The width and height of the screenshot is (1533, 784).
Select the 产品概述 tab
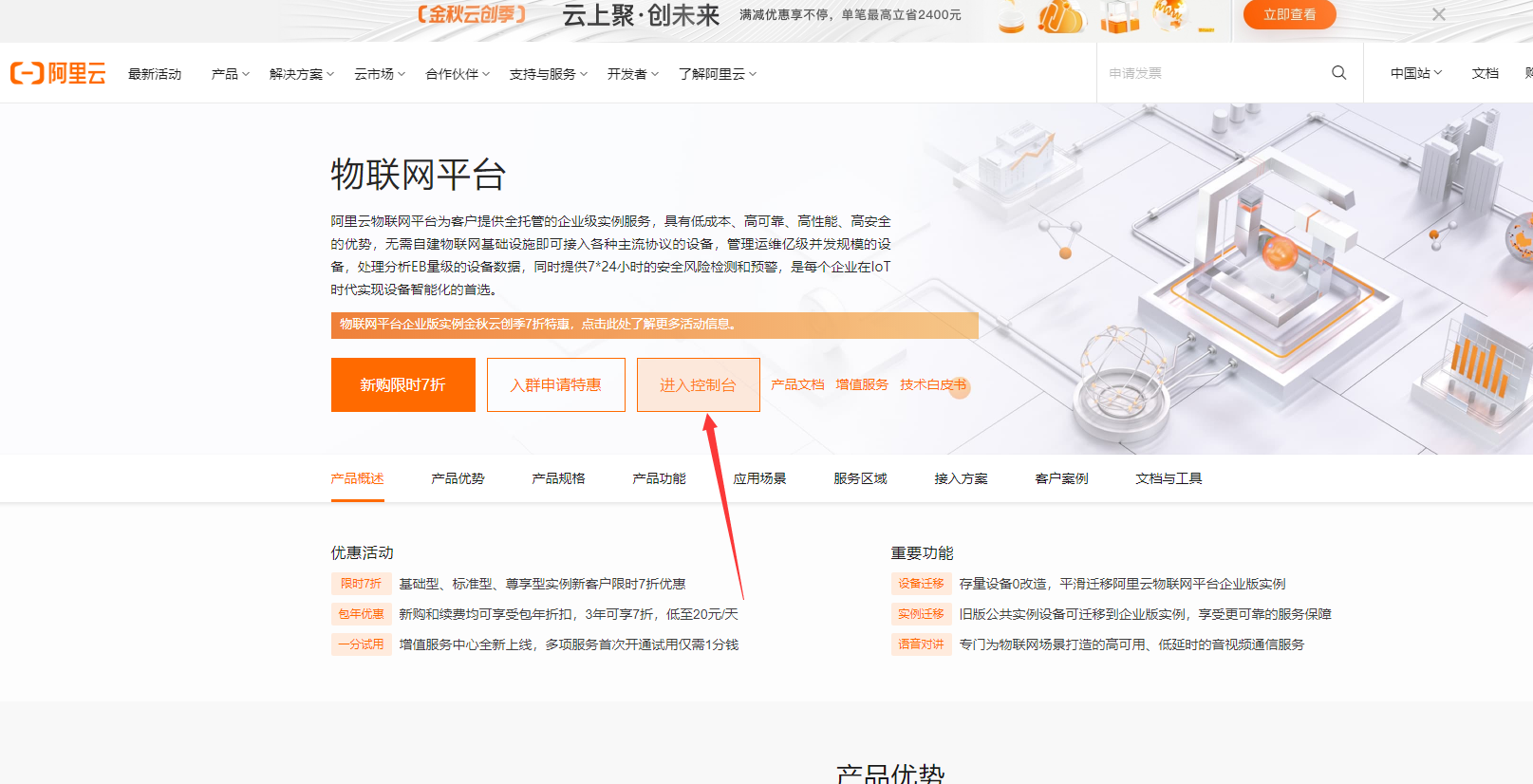(358, 478)
